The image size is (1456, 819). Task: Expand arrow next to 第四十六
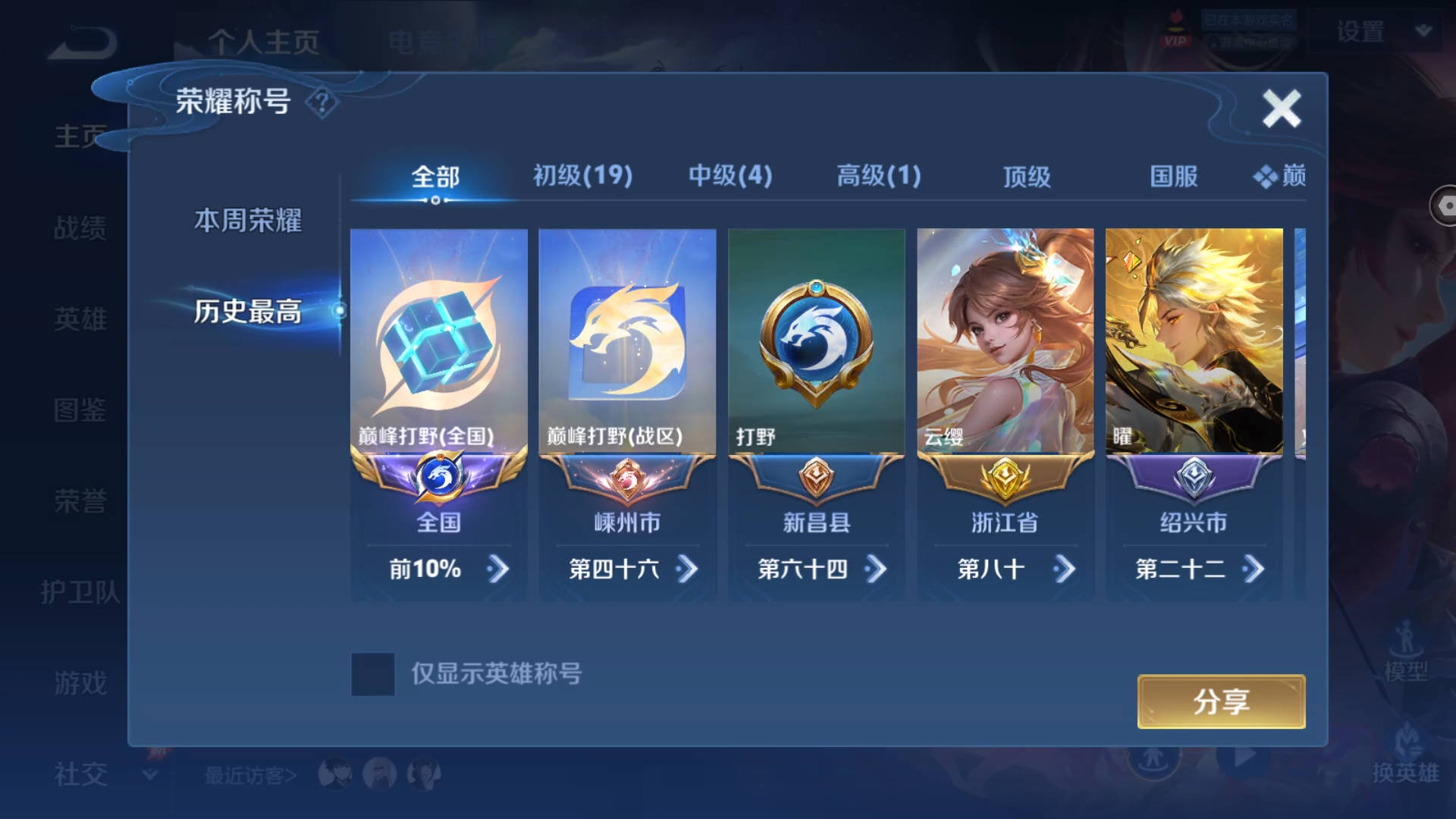coord(687,569)
